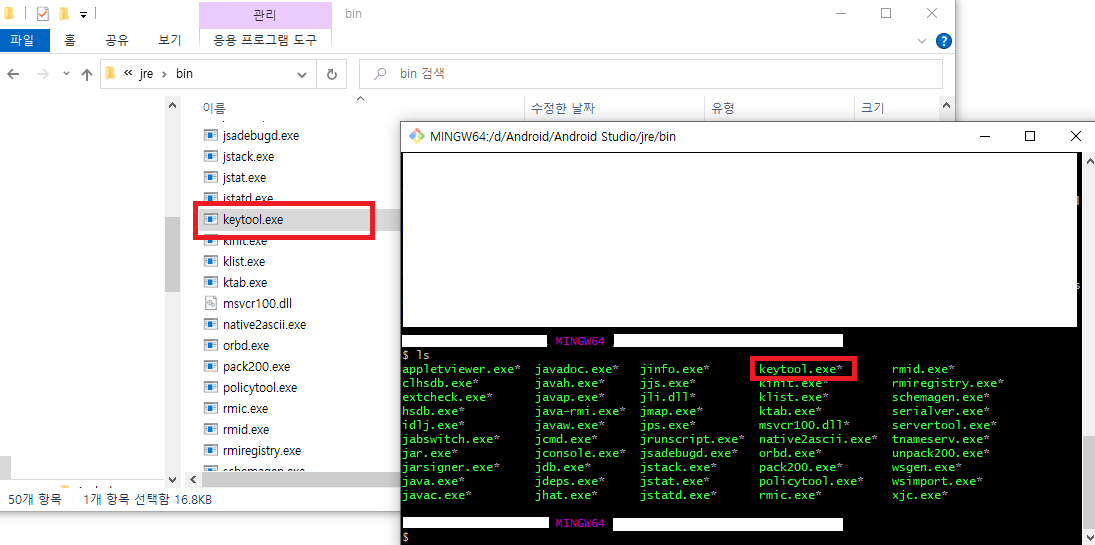Go up one folder level

pos(87,74)
